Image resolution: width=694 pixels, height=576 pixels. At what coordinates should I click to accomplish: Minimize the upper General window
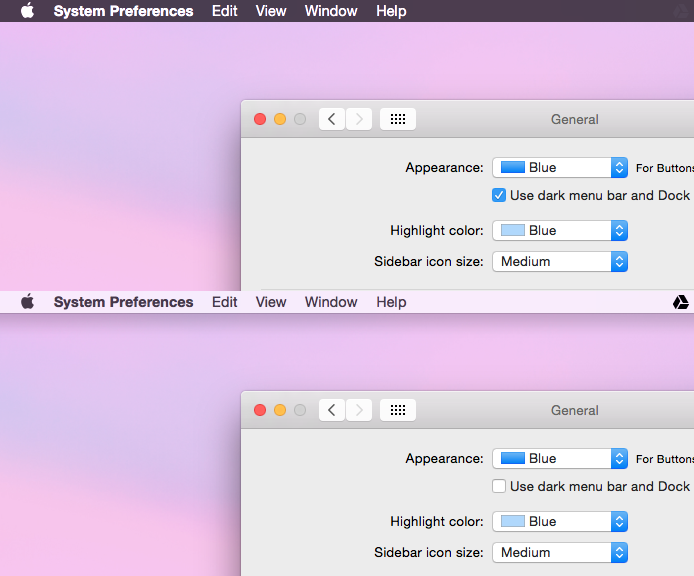point(280,119)
